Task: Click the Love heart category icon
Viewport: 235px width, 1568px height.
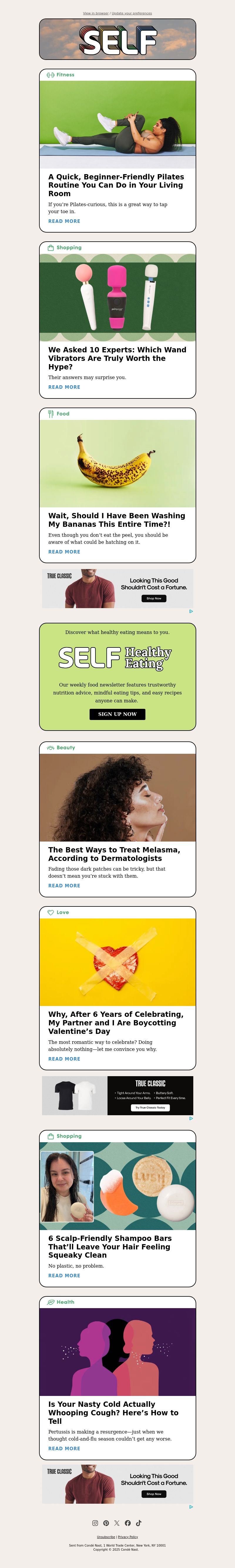Action: click(51, 912)
